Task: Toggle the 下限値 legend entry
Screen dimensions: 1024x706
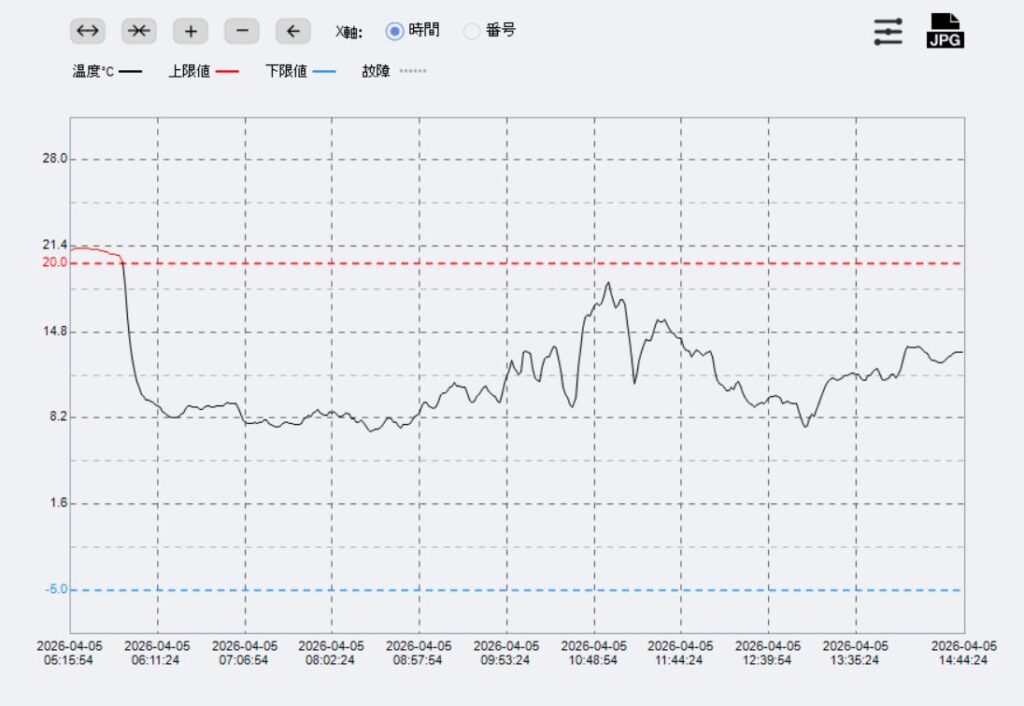Action: click(300, 72)
